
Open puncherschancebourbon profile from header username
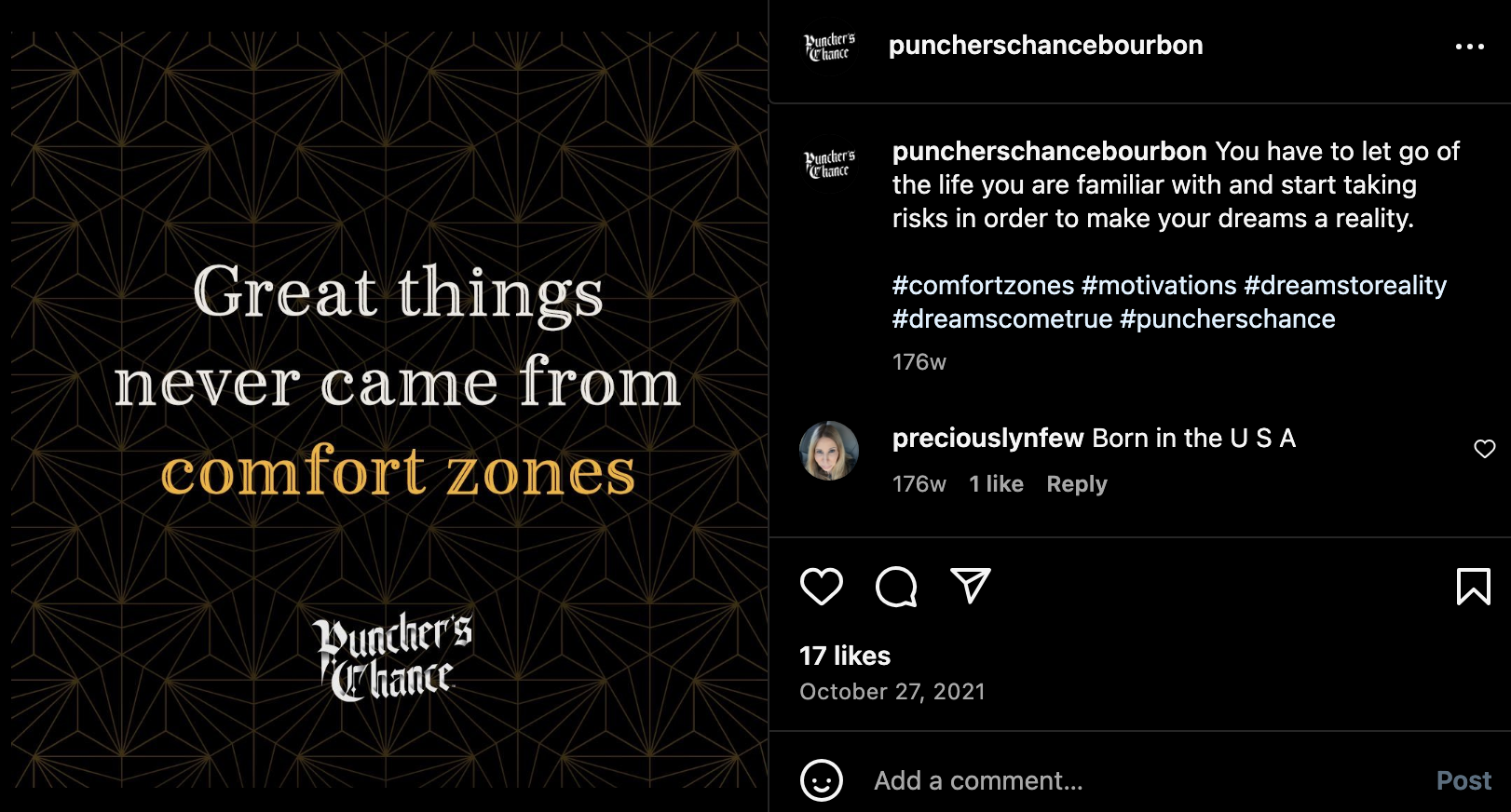(1045, 46)
